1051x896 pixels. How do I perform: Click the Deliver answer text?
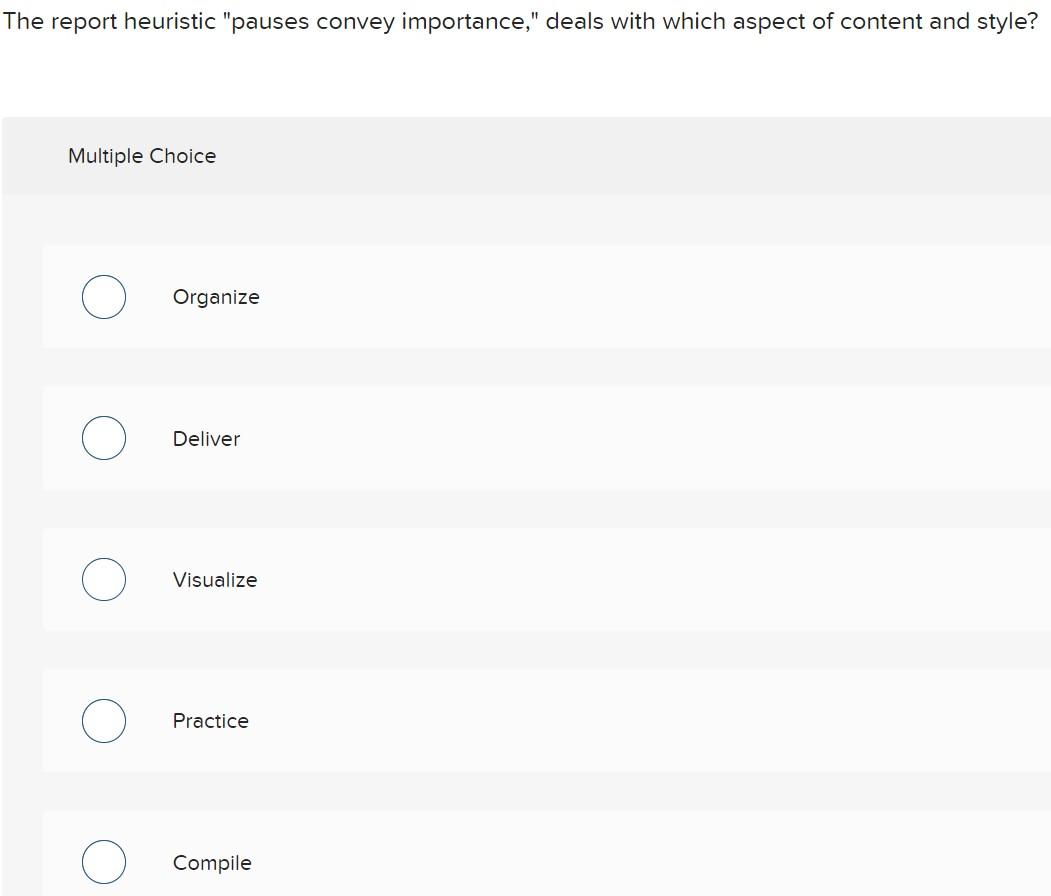coord(206,438)
